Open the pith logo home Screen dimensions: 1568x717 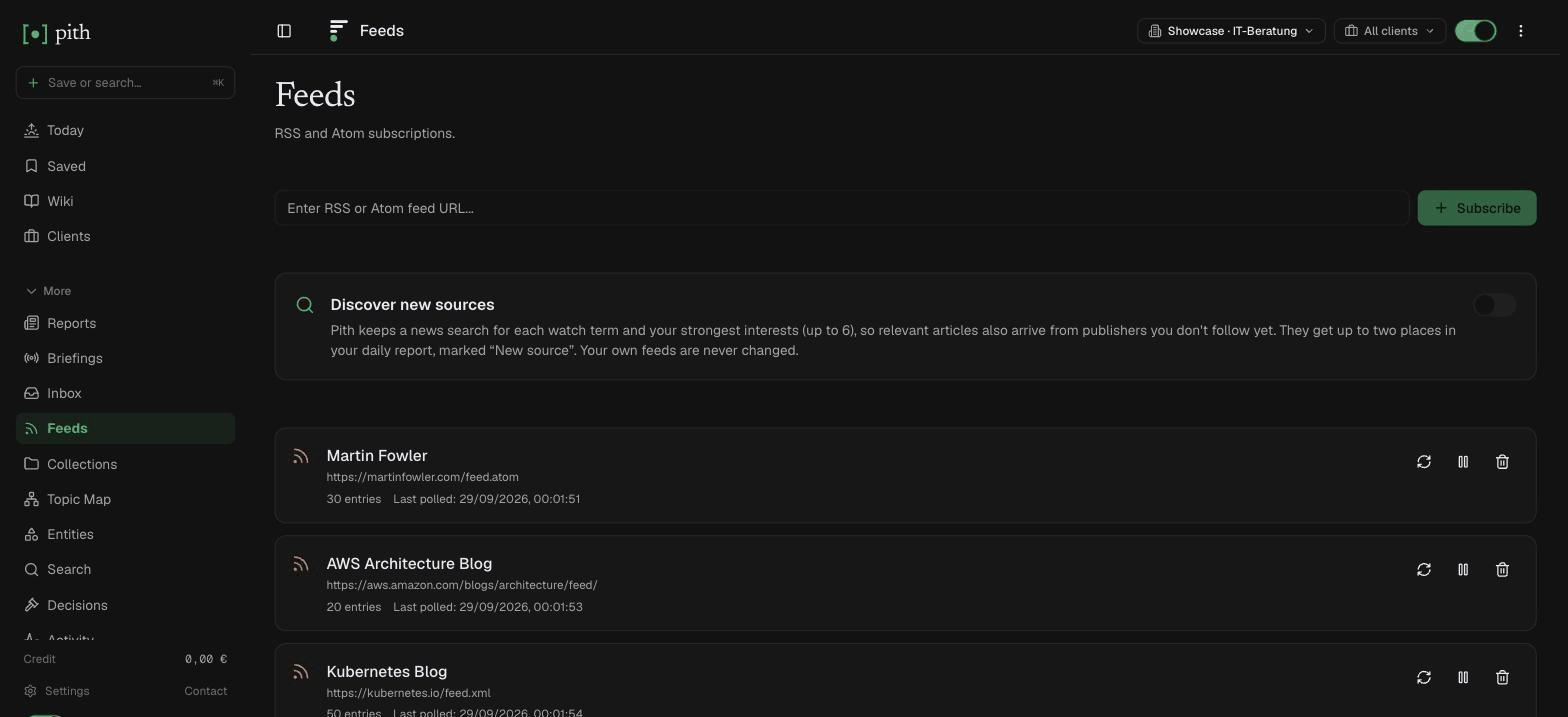(56, 33)
